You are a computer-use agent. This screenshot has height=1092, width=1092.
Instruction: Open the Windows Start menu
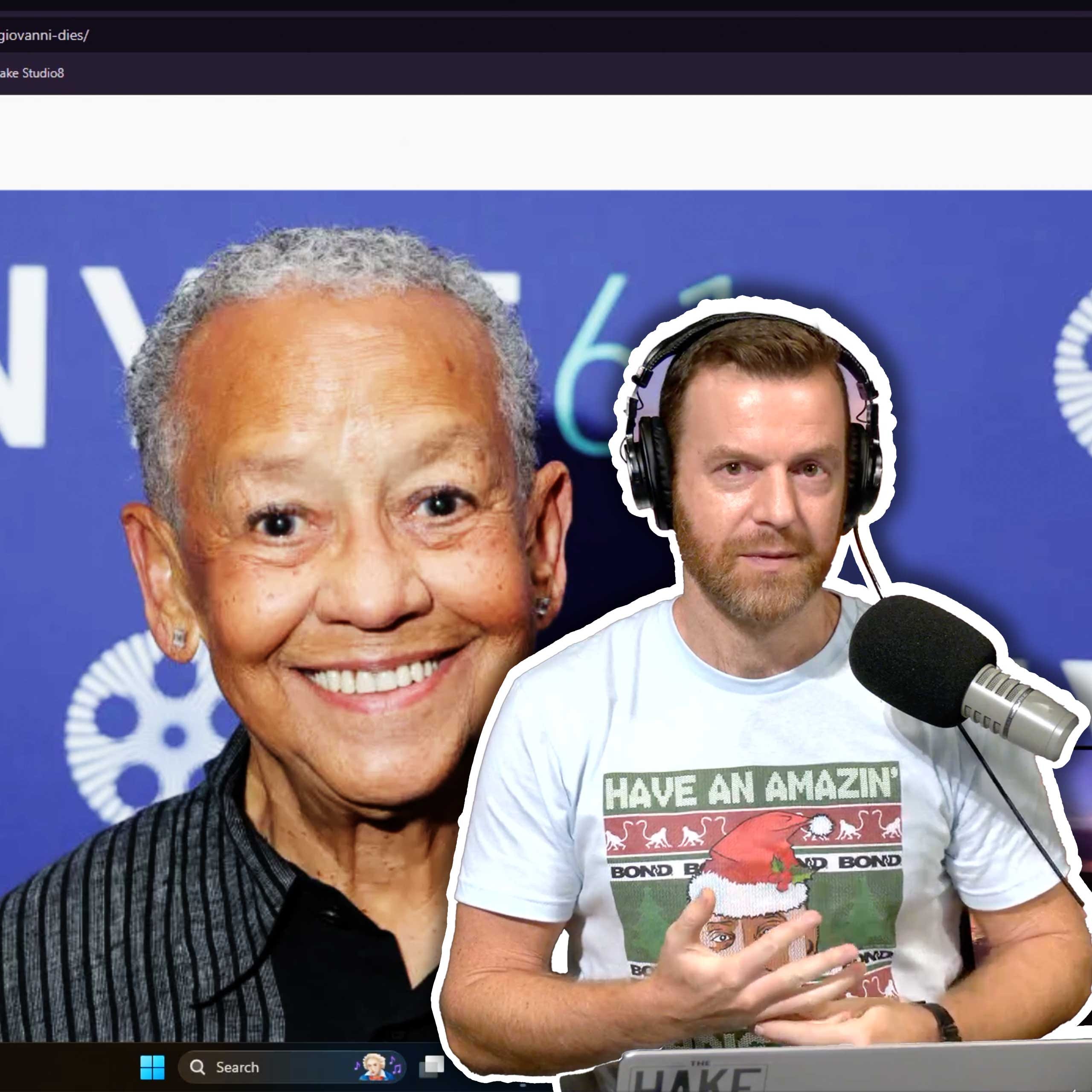(152, 1067)
